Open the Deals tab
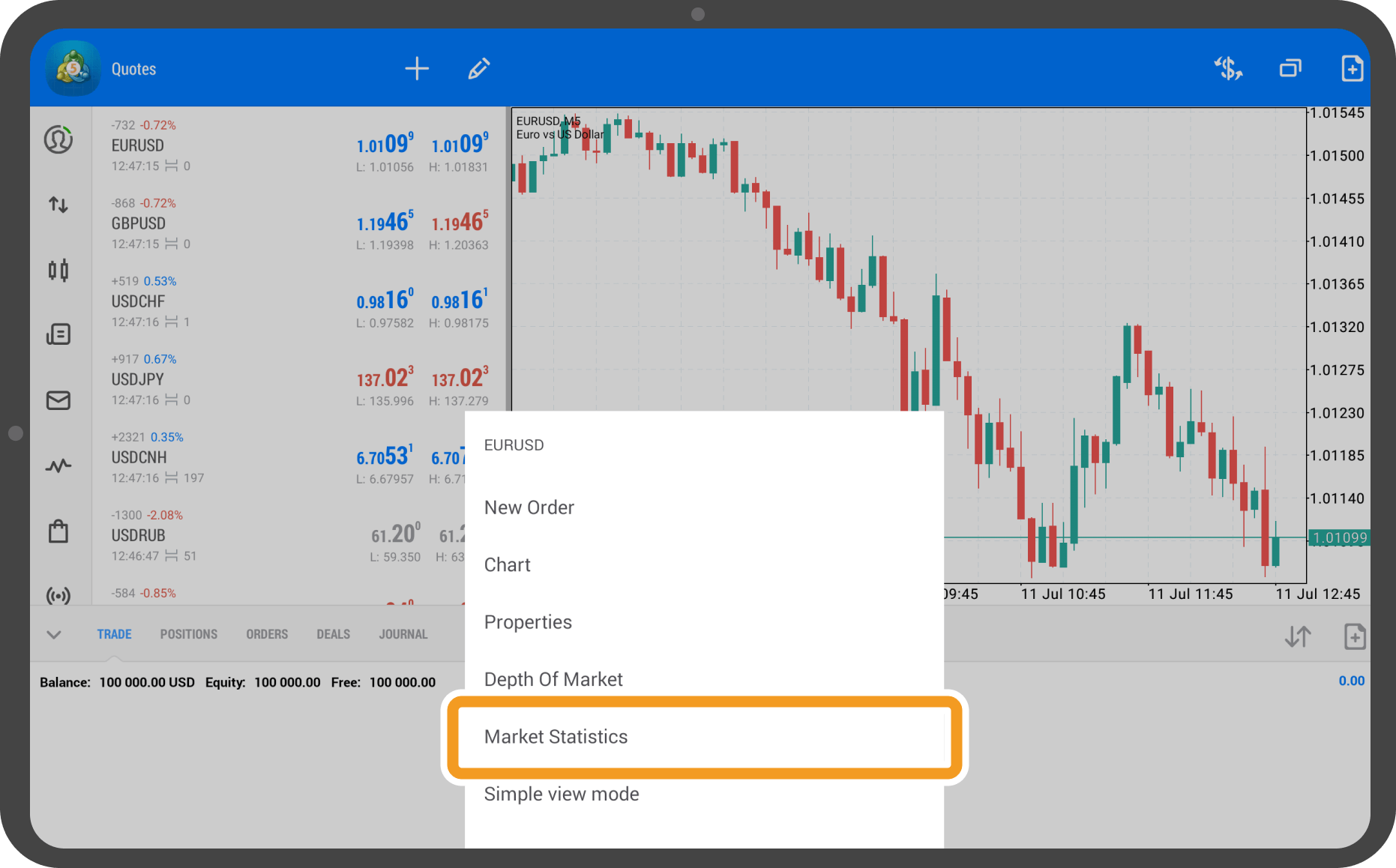This screenshot has height=868, width=1396. tap(333, 634)
